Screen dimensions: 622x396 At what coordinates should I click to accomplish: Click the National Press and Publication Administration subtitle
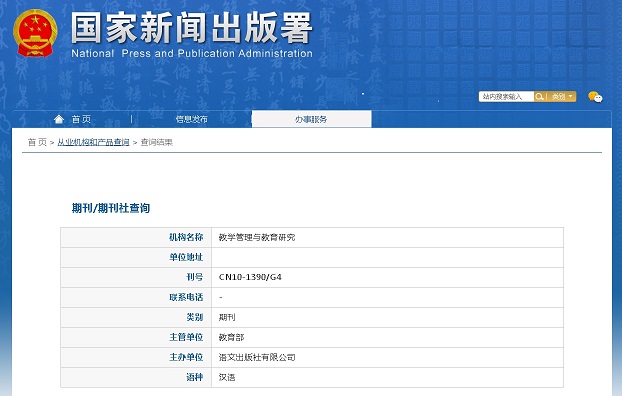point(192,53)
